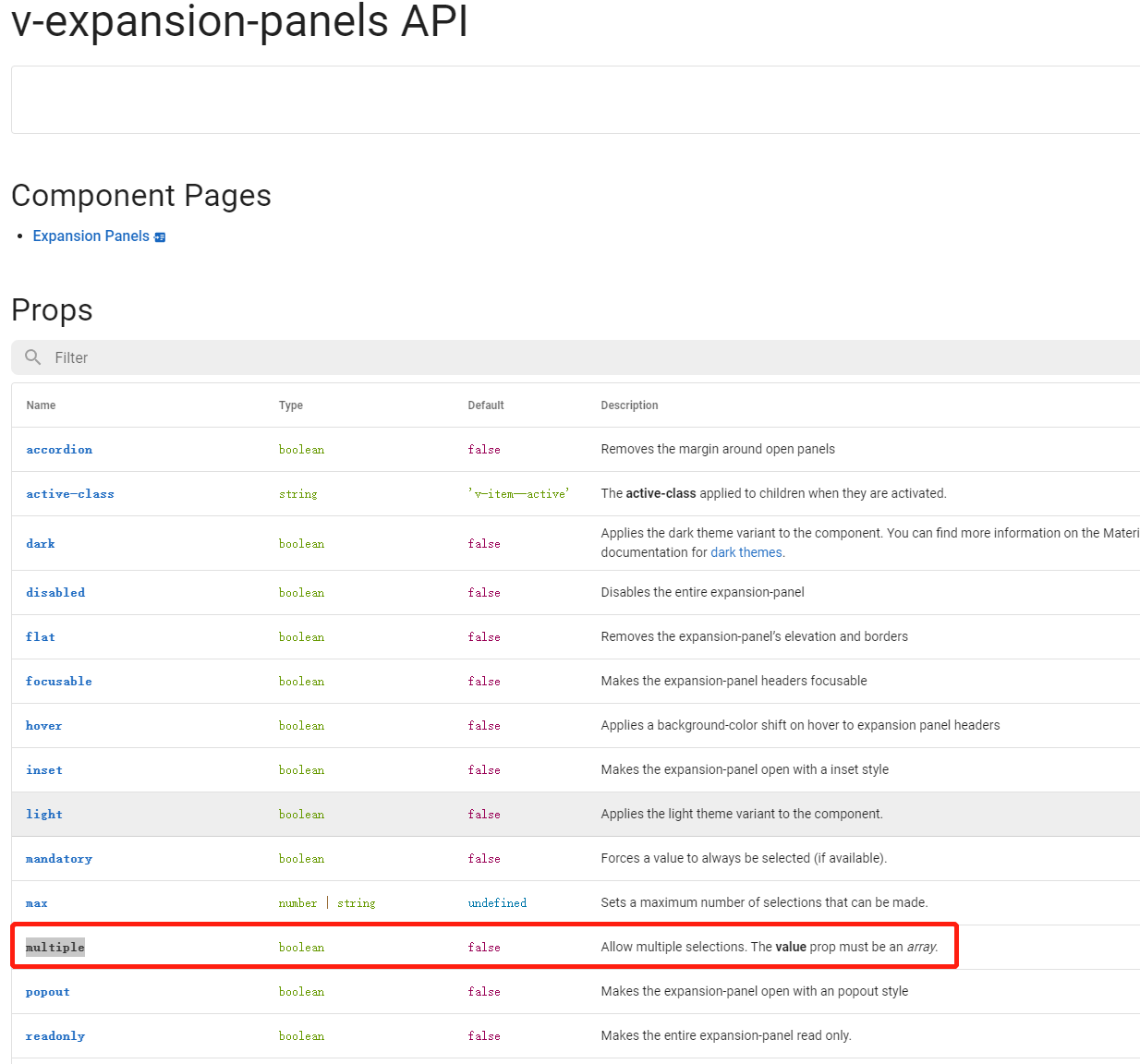The width and height of the screenshot is (1140, 1064).
Task: Select the flat prop name
Action: [x=41, y=637]
